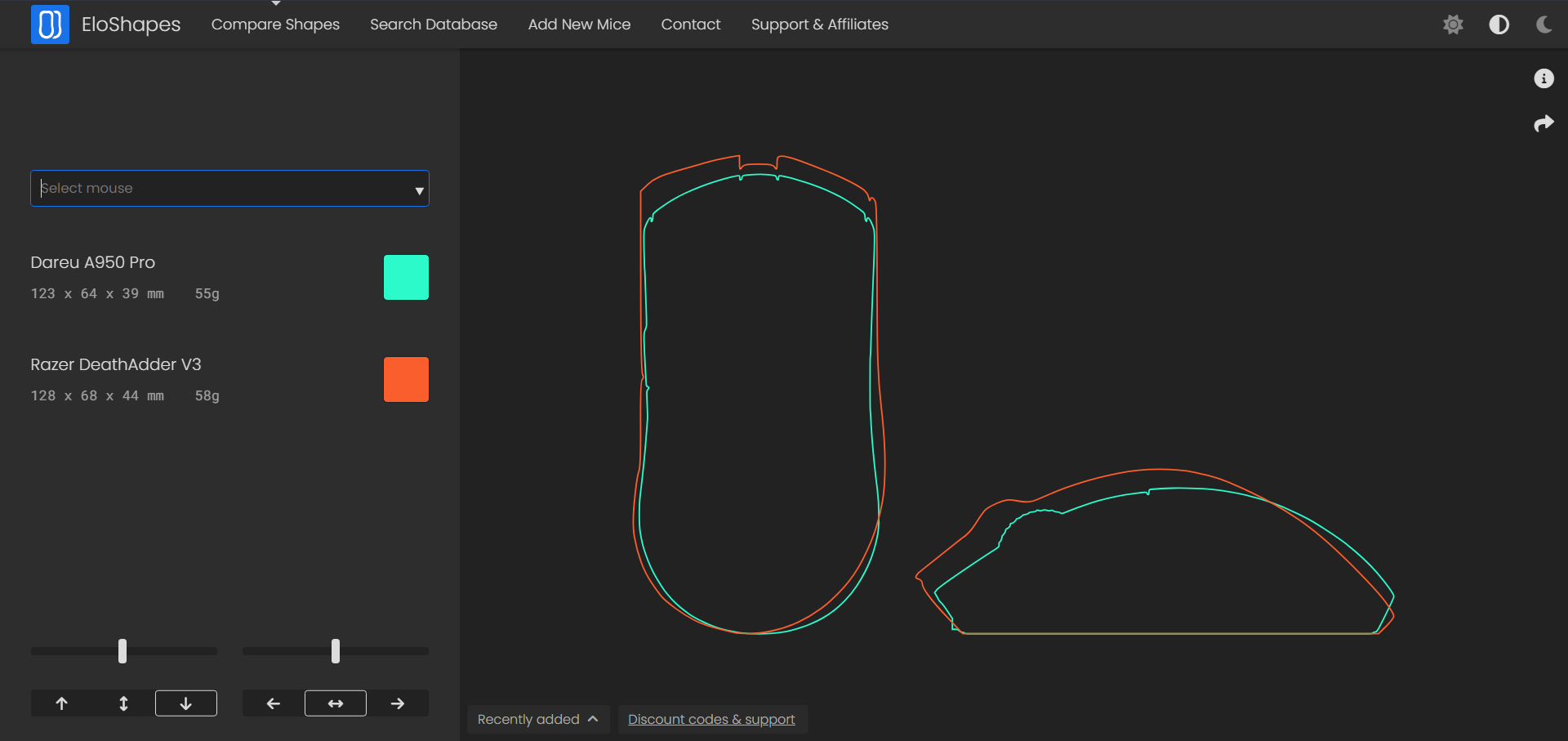
Task: Open the Compare Shapes menu item
Action: (x=275, y=25)
